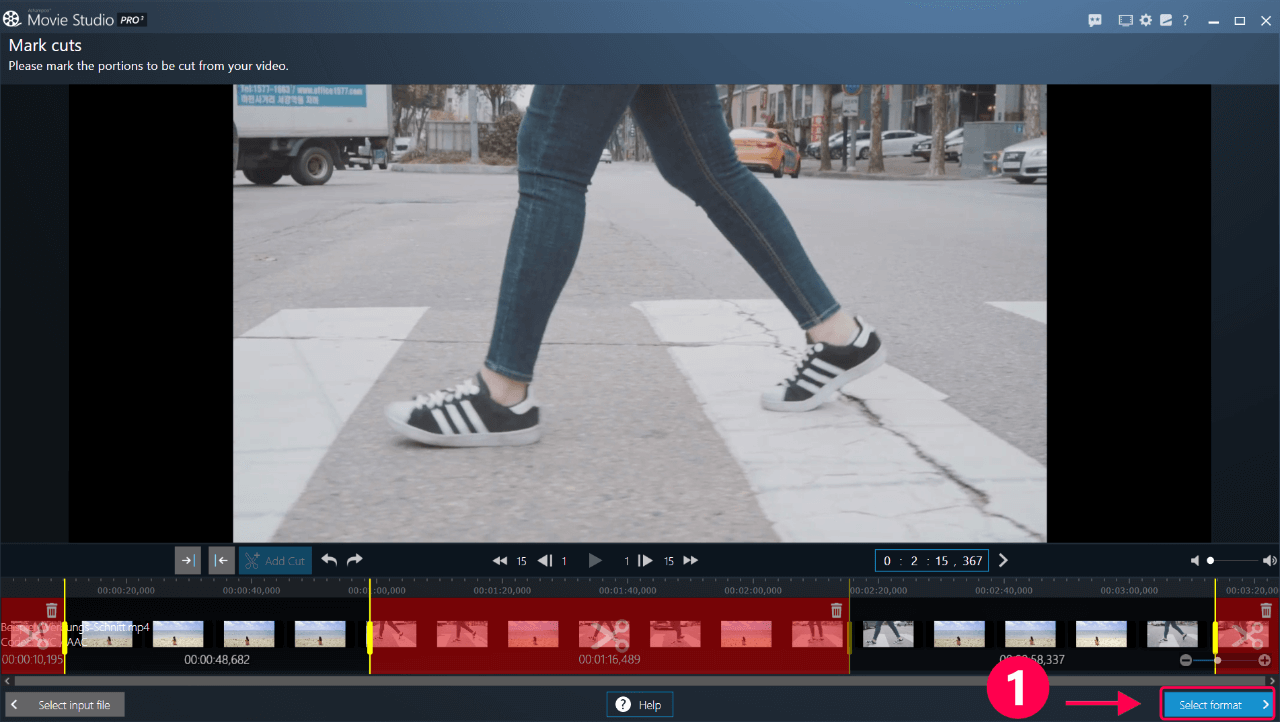This screenshot has height=722, width=1280.
Task: Click the set cut end marker icon
Action: (221, 561)
